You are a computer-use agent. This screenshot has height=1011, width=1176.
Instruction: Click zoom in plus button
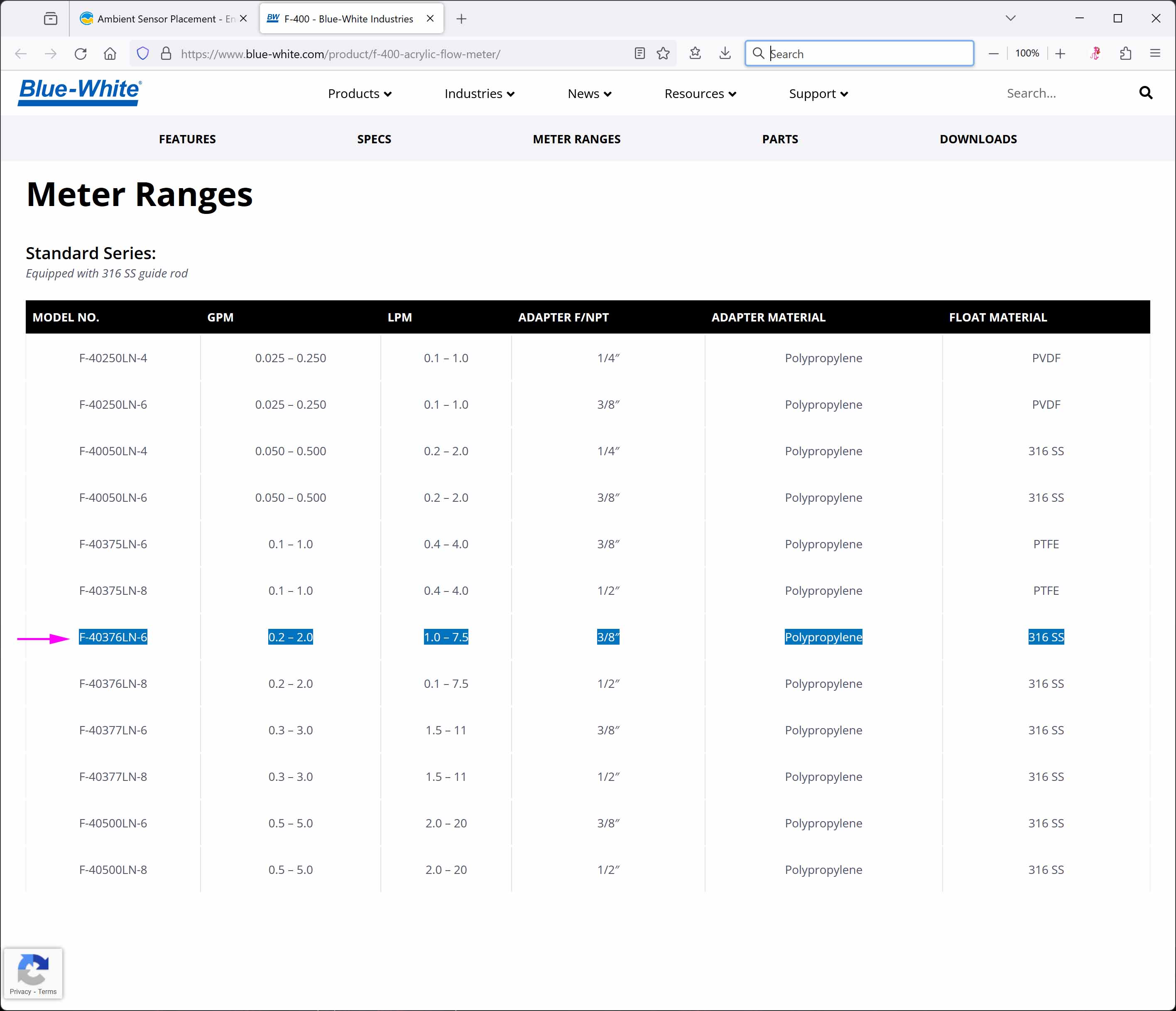(1060, 53)
